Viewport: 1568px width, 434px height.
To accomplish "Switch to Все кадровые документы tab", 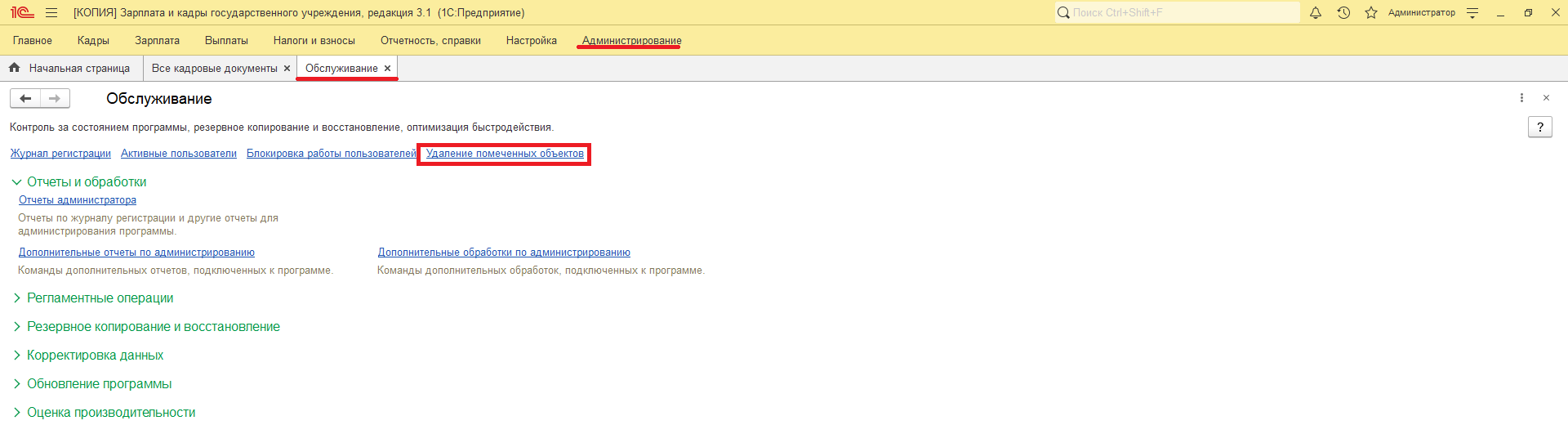I will click(x=215, y=69).
